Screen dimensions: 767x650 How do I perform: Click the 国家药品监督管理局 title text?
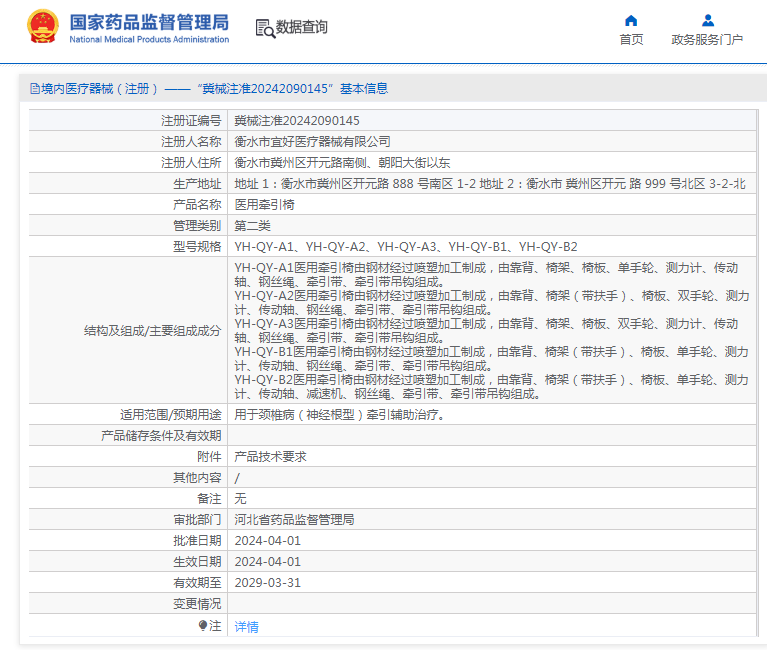click(149, 22)
